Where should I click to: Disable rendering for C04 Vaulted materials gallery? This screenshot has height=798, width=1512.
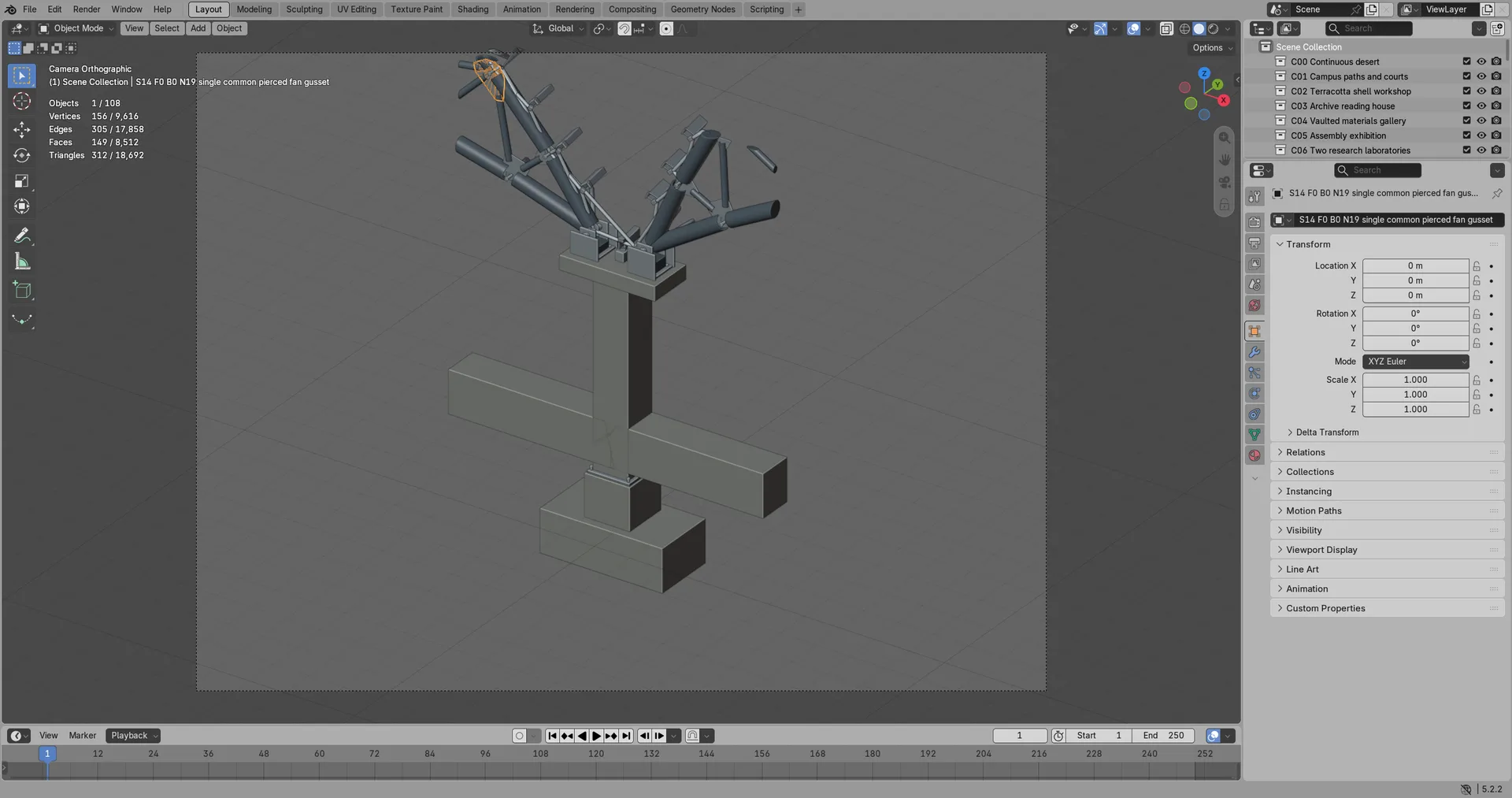point(1496,121)
